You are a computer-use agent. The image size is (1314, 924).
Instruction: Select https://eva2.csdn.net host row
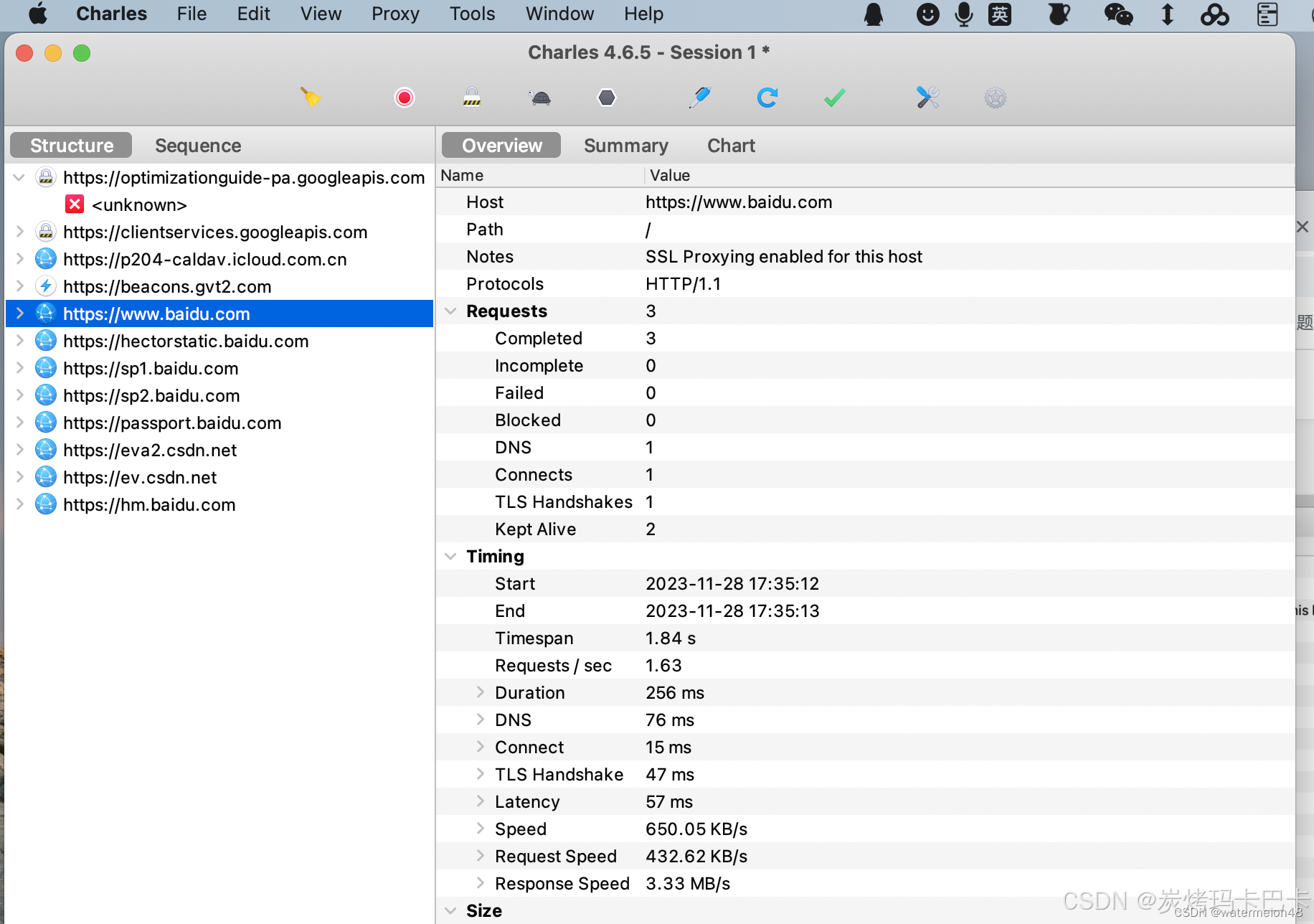pos(219,450)
